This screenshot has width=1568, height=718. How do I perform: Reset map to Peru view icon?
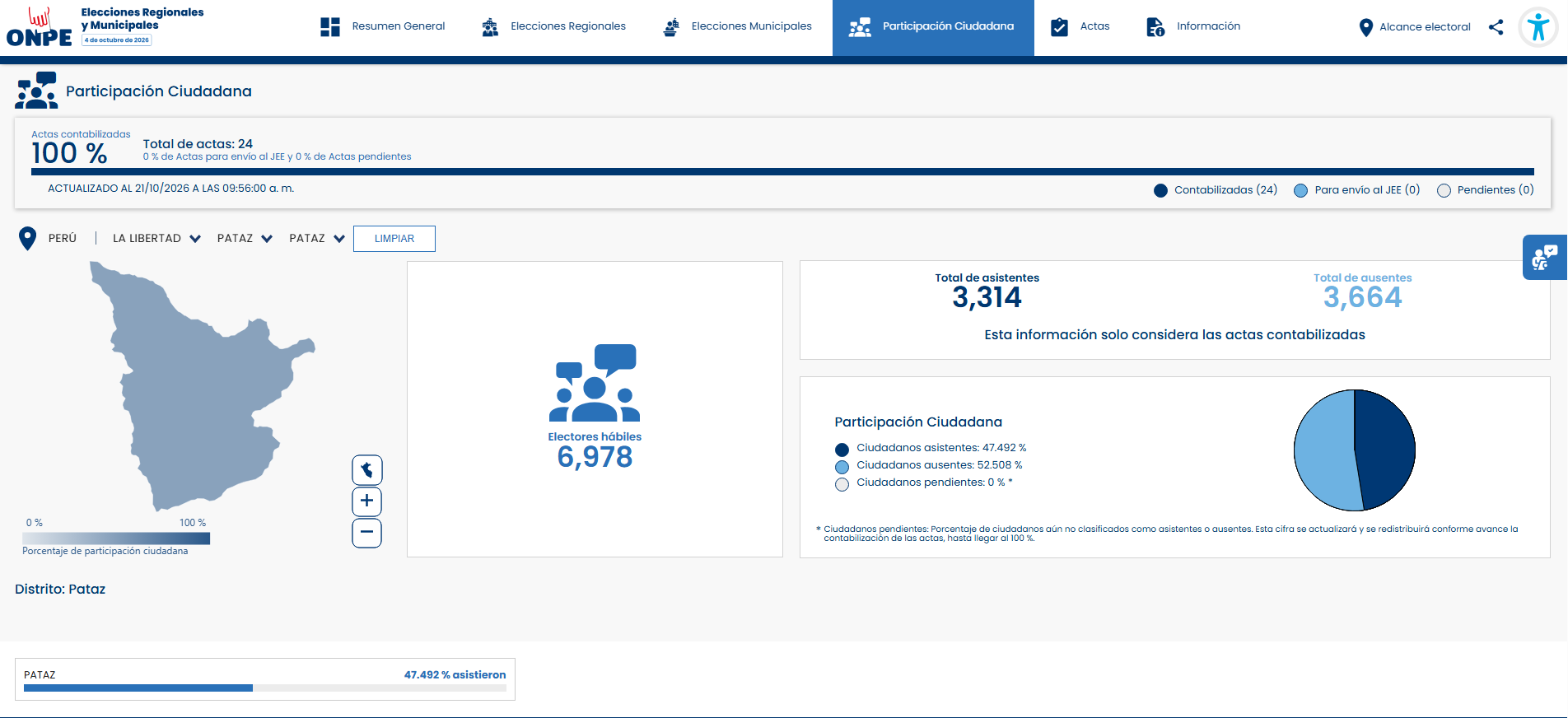click(367, 470)
